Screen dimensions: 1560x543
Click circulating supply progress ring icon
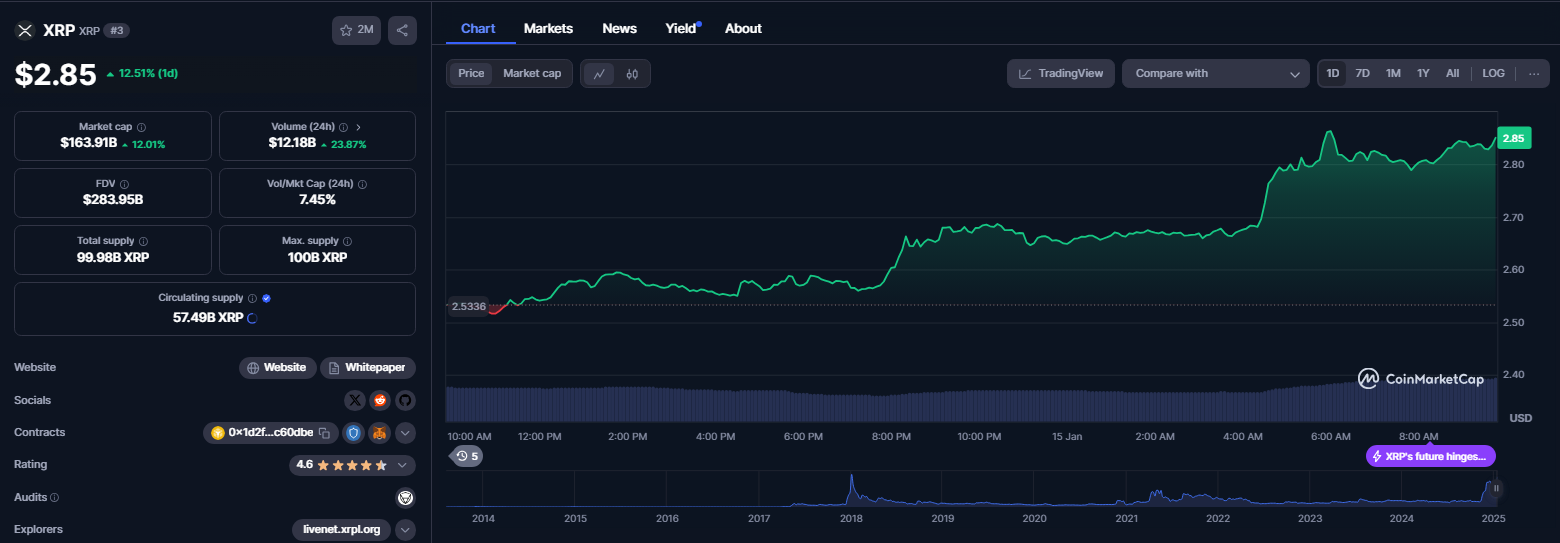coord(252,318)
